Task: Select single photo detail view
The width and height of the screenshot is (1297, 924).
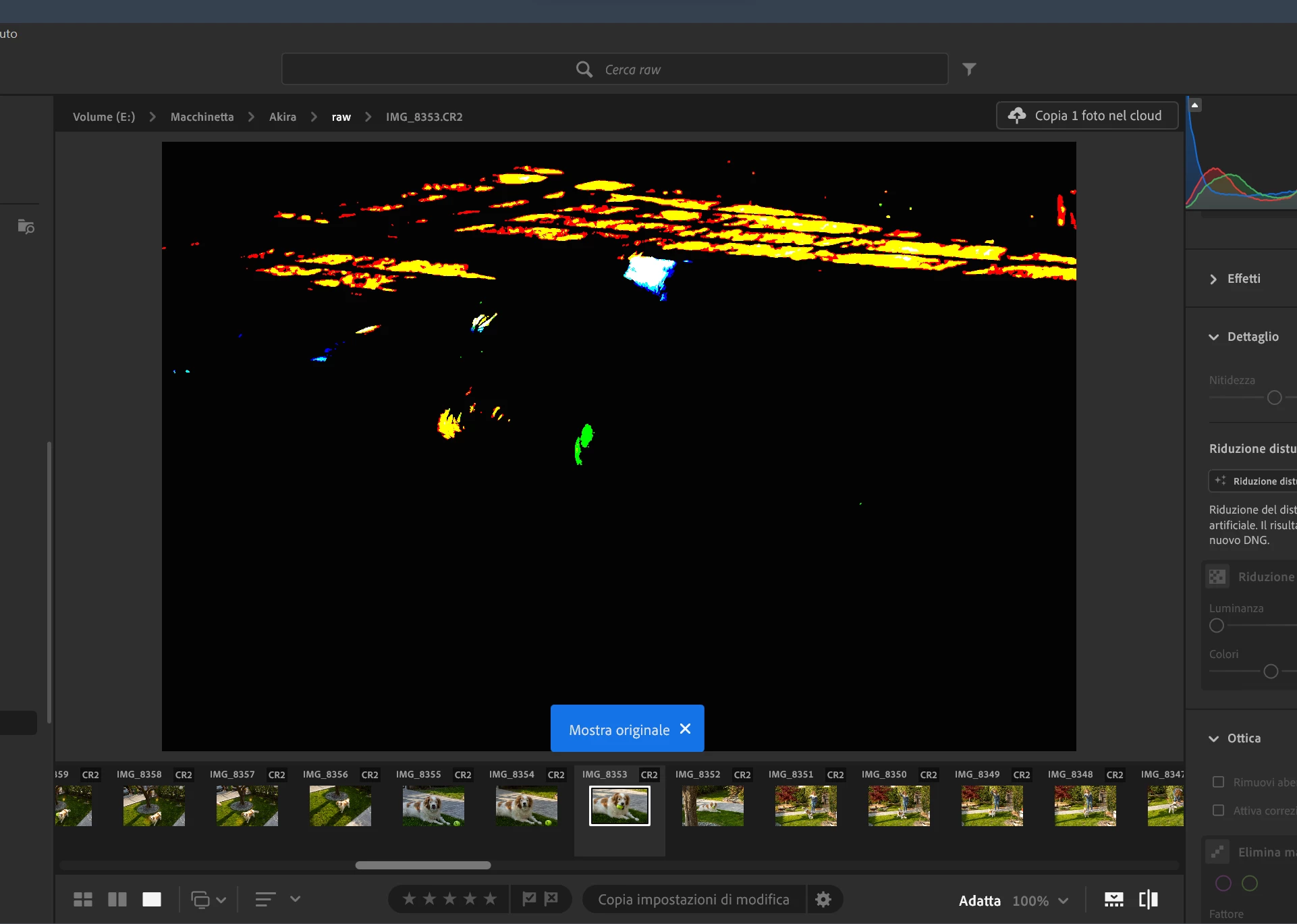Action: coord(152,899)
